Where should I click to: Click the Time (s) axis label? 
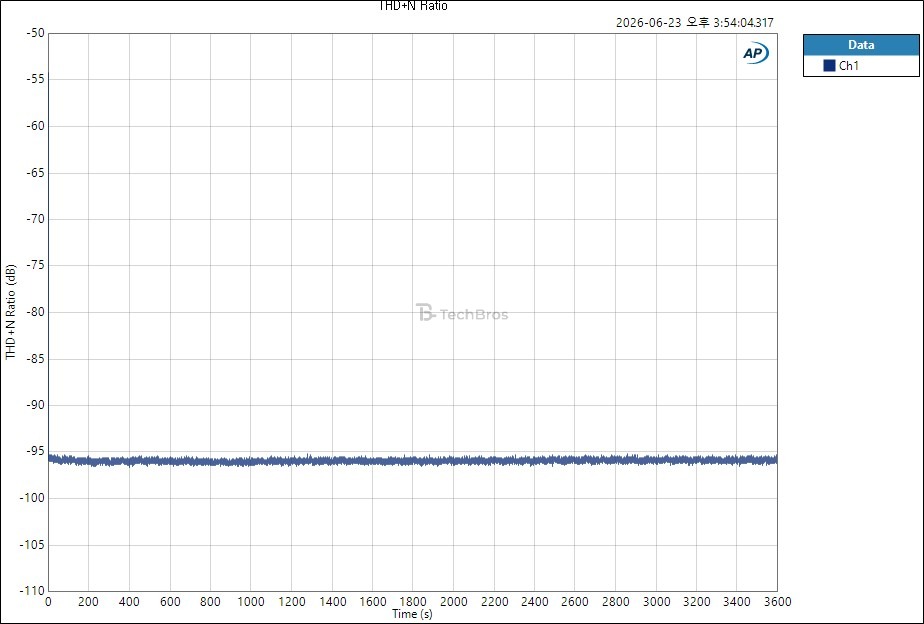pos(412,614)
